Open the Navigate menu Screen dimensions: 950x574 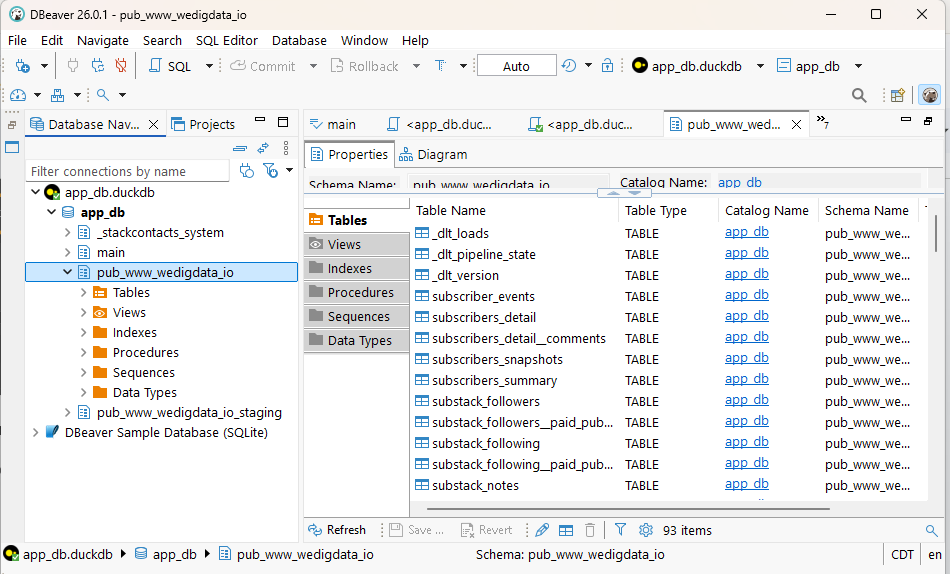103,41
